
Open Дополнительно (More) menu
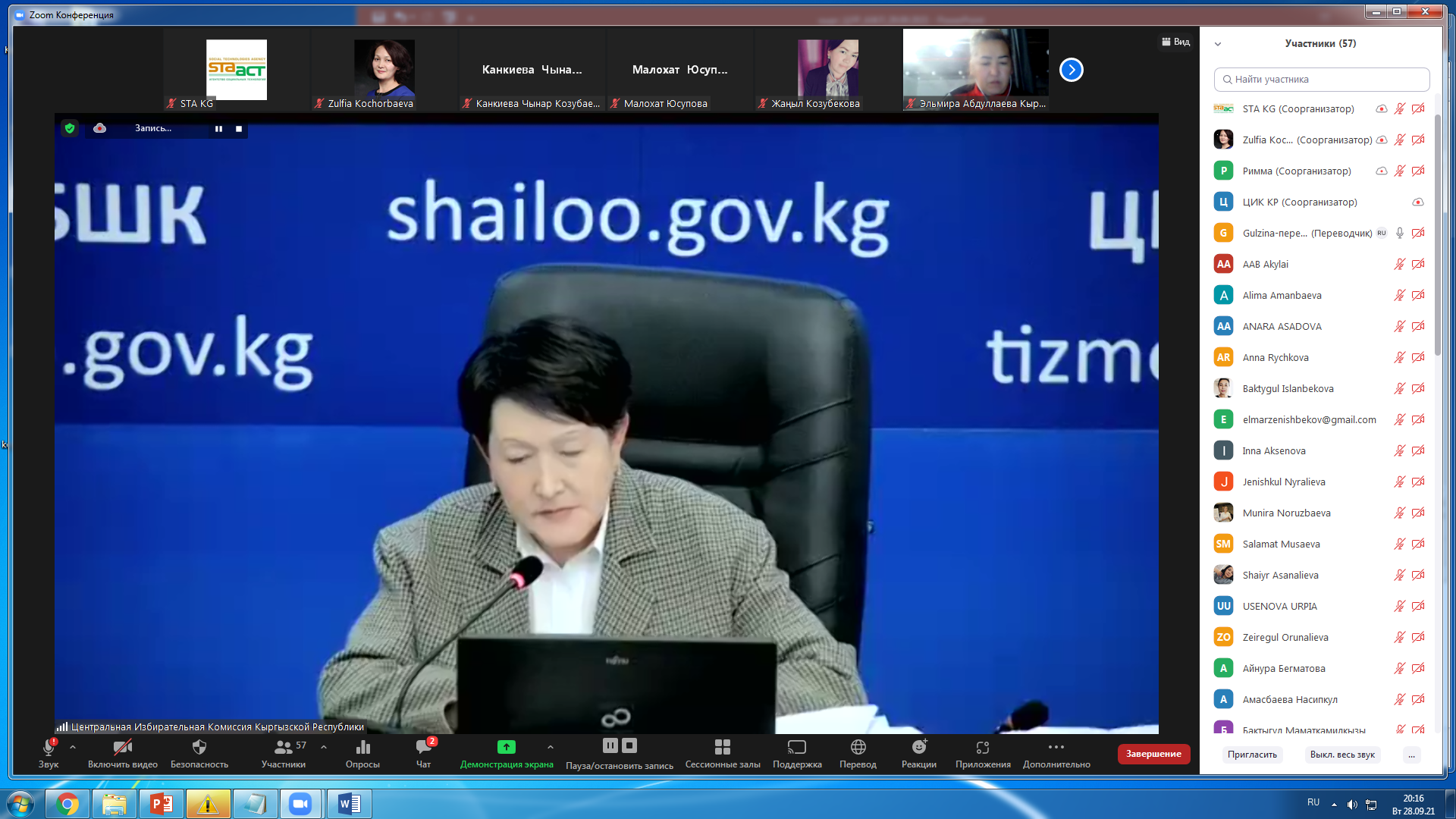pos(1056,748)
